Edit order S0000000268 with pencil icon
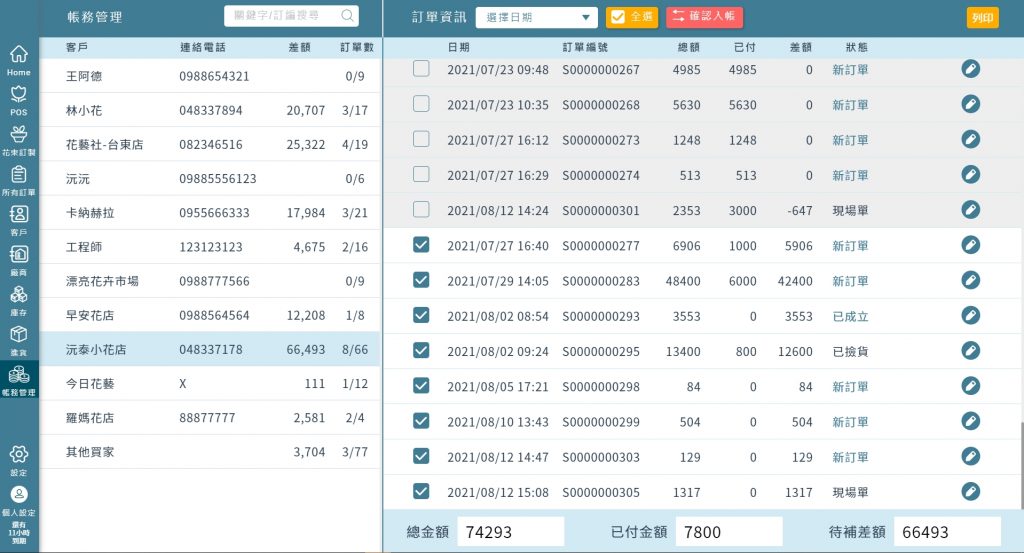 [x=970, y=104]
